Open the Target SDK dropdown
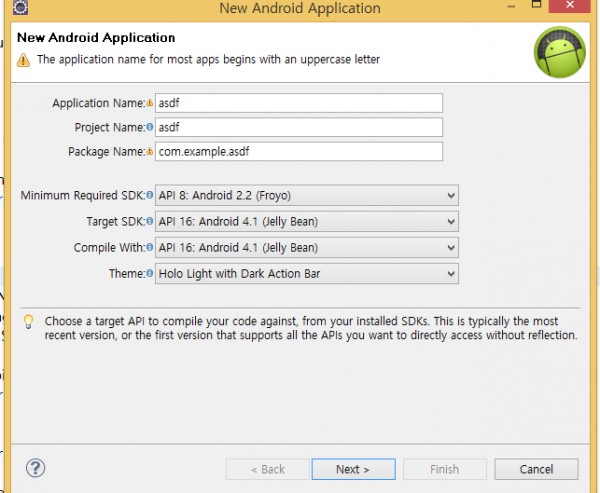Image resolution: width=600 pixels, height=493 pixels. [307, 222]
